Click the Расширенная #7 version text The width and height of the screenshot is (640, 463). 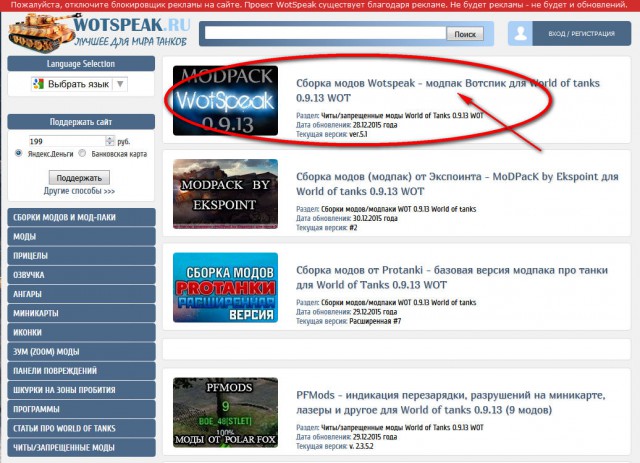point(375,321)
